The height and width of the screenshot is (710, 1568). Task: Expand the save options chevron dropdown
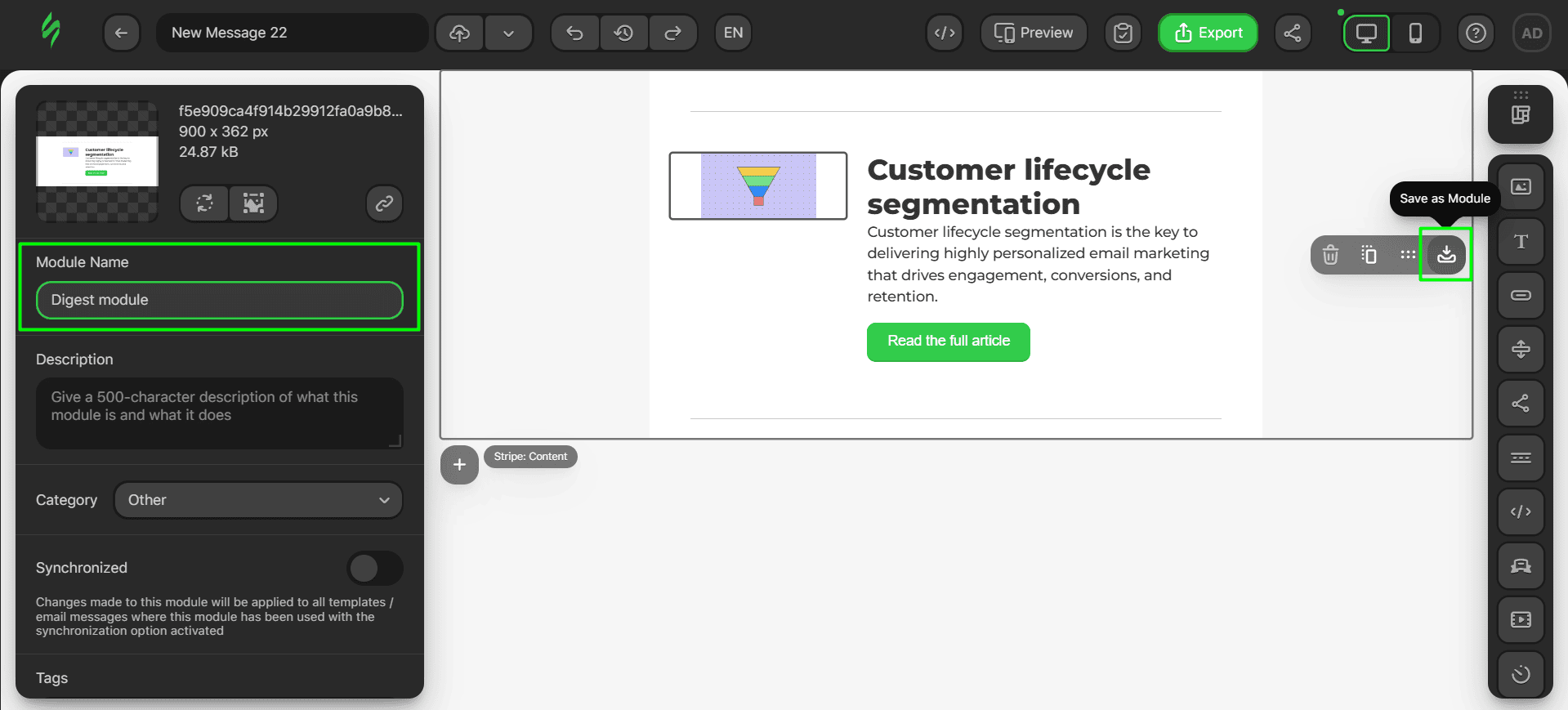(x=508, y=33)
